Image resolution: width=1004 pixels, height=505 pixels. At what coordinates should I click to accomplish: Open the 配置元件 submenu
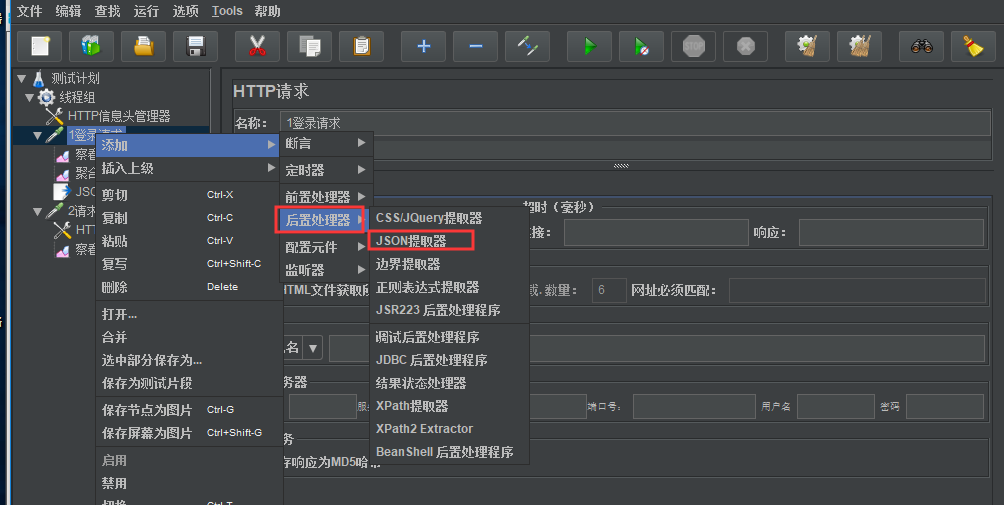point(325,247)
